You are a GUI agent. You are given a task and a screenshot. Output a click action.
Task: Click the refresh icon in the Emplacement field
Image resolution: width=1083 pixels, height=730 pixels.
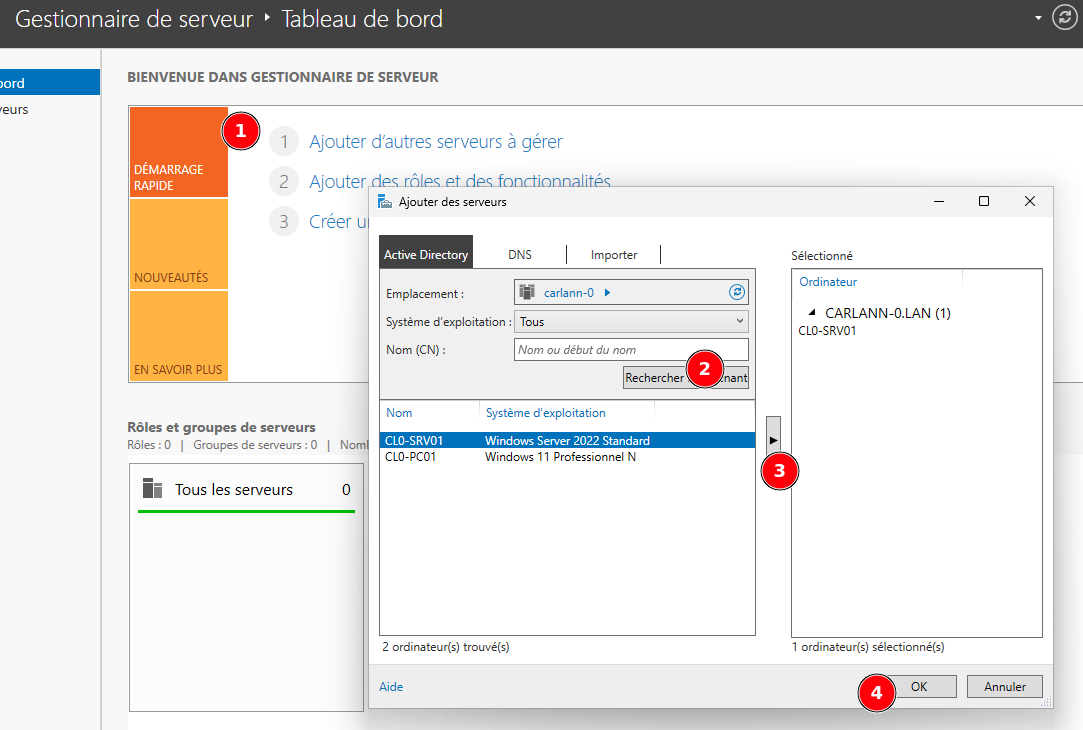tap(737, 292)
